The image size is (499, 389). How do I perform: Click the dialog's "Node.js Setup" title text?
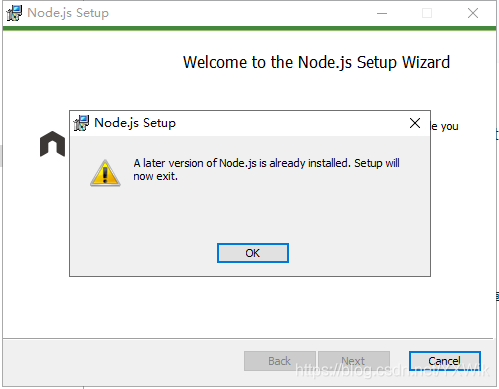coord(135,123)
